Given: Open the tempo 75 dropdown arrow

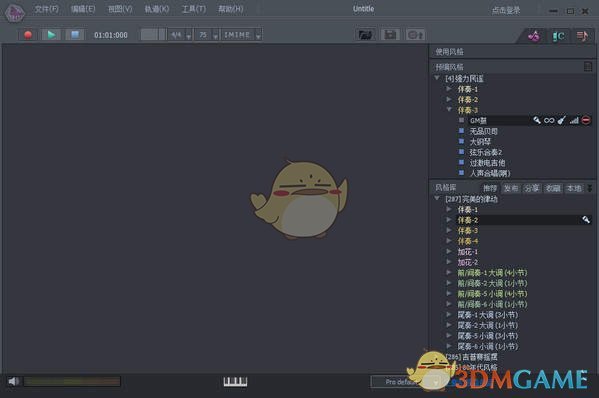Looking at the screenshot, I should (215, 36).
